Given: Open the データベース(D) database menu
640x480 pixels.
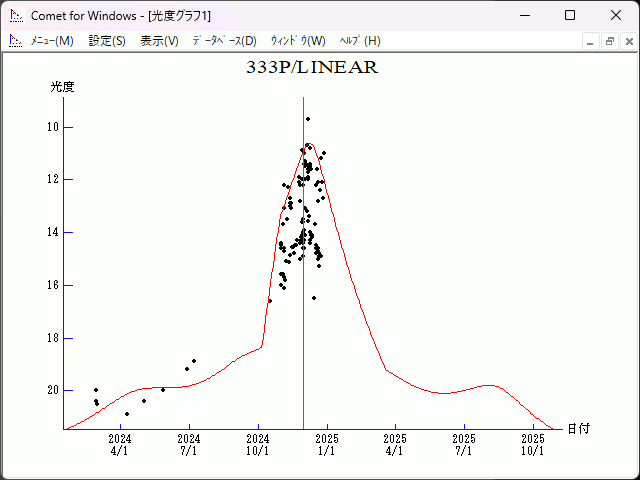Looking at the screenshot, I should pos(224,41).
